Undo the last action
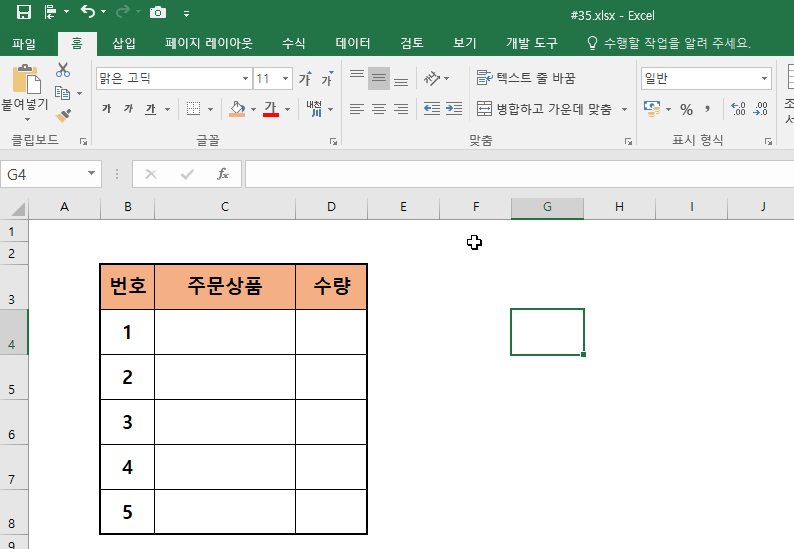794x549 pixels. 88,12
